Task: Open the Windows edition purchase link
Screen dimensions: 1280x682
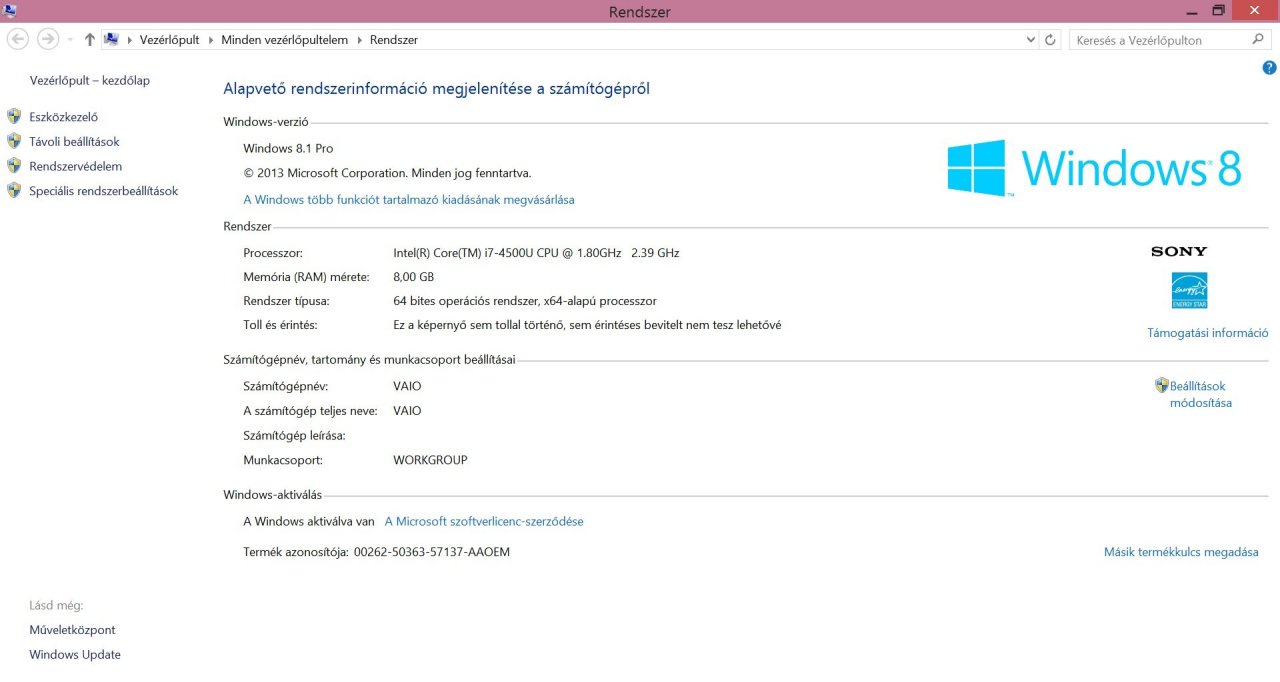Action: point(409,200)
